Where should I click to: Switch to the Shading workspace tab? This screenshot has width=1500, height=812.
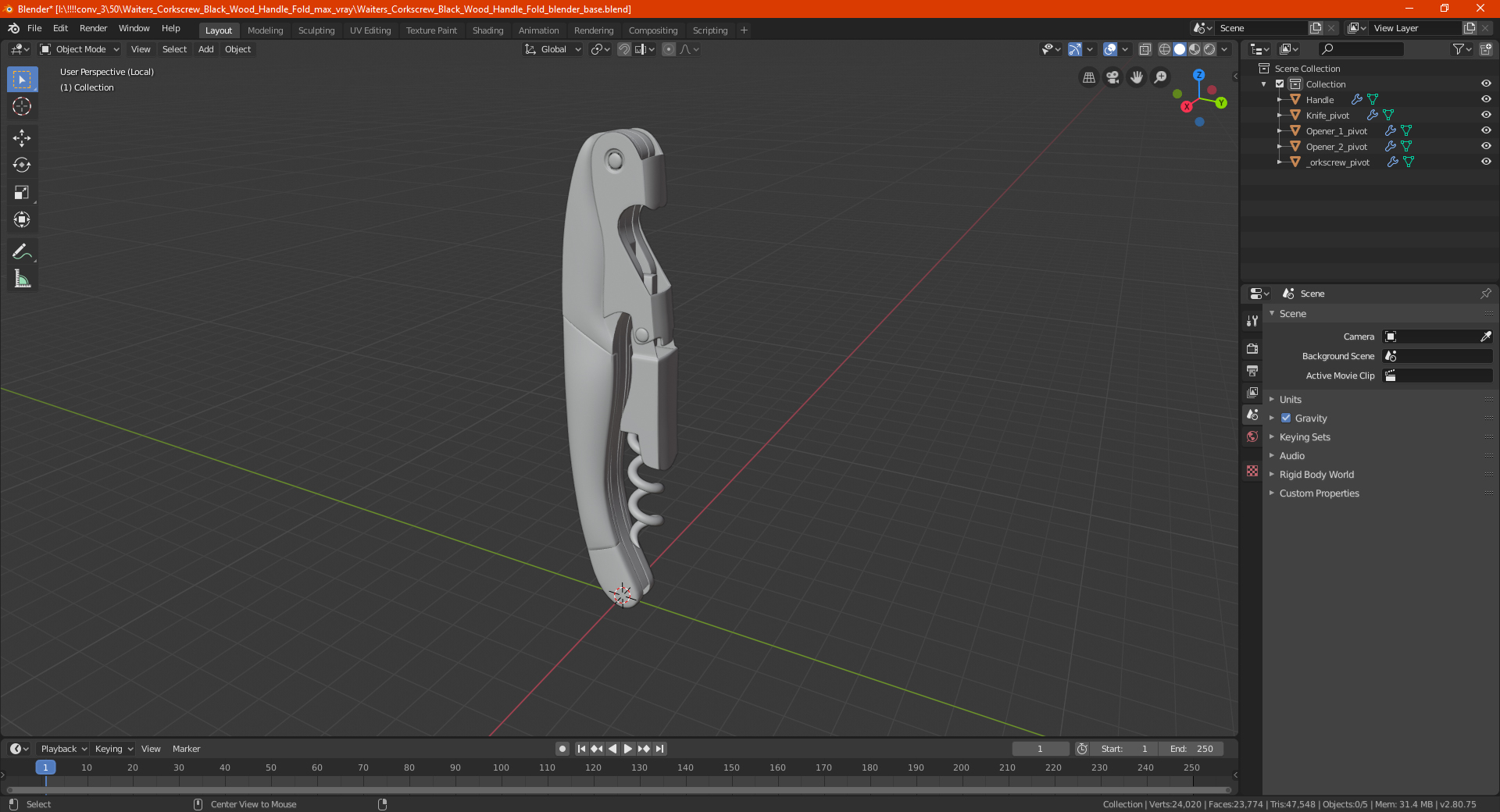point(487,30)
